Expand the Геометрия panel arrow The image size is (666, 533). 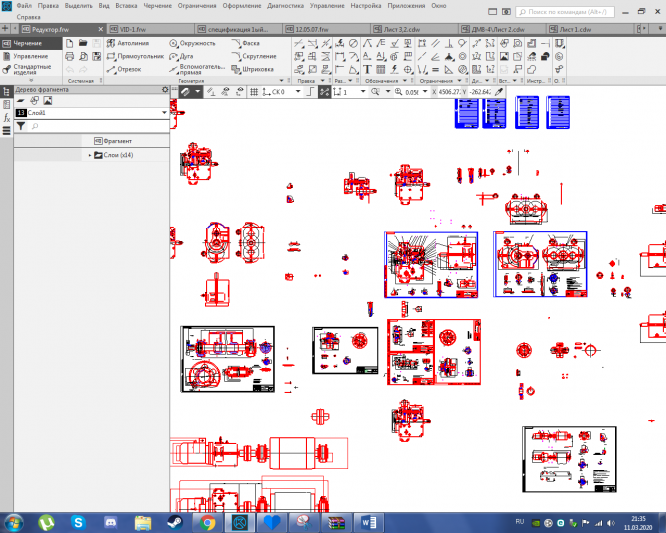coord(281,81)
